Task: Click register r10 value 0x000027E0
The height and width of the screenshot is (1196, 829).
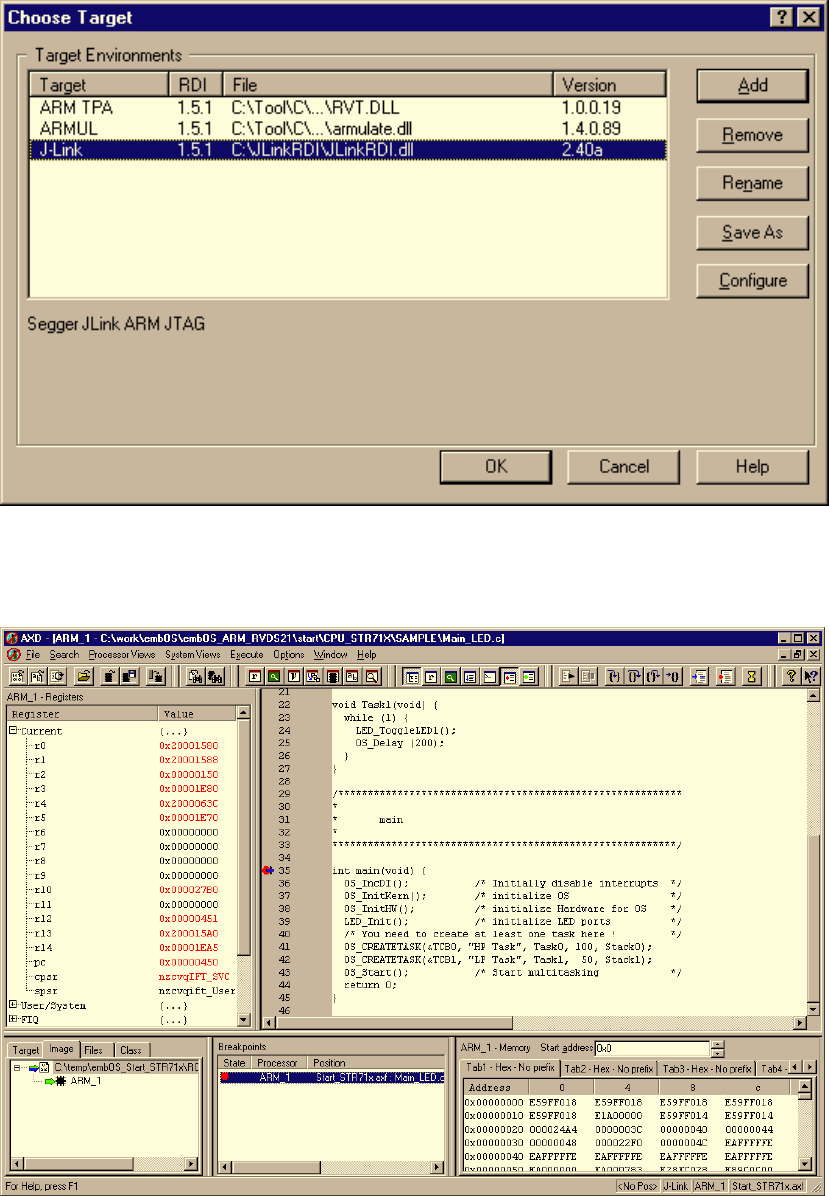Action: click(188, 890)
